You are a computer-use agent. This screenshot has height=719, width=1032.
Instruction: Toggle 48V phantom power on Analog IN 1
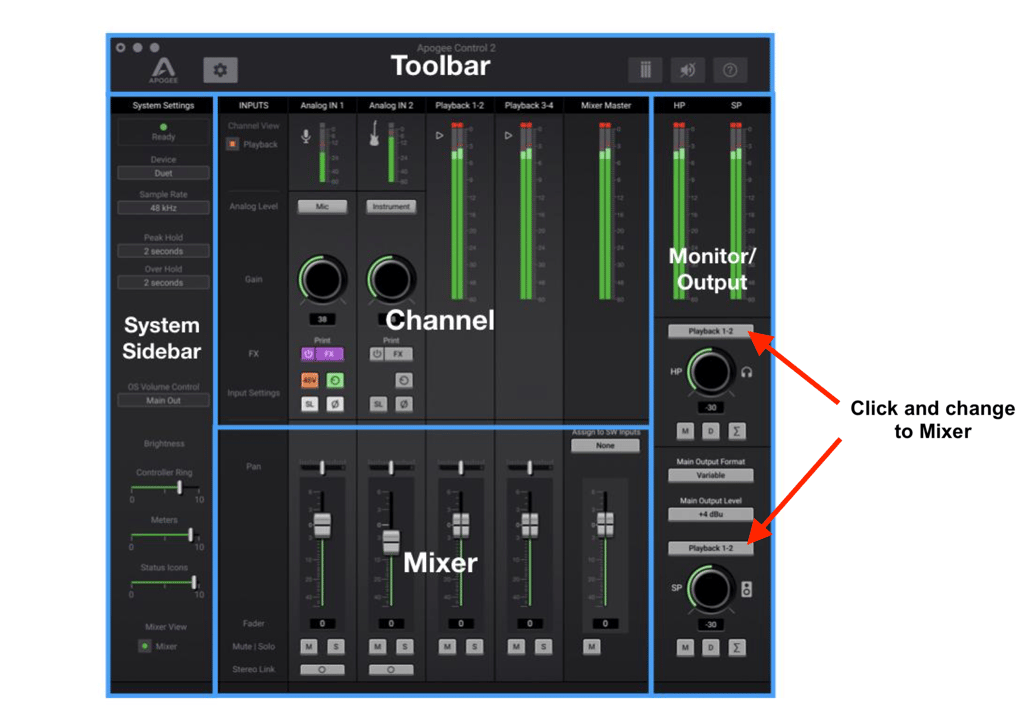[309, 381]
